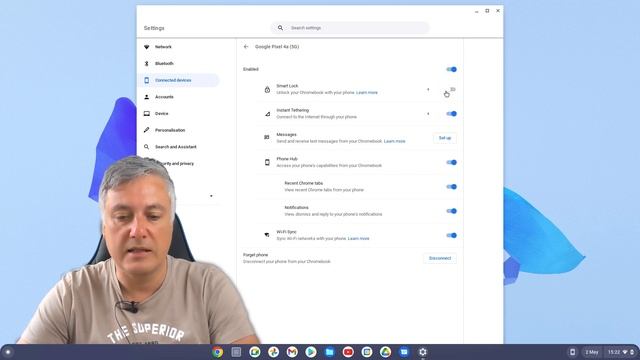Click the Phone Hub phone icon
This screenshot has width=640, height=360.
(x=267, y=162)
